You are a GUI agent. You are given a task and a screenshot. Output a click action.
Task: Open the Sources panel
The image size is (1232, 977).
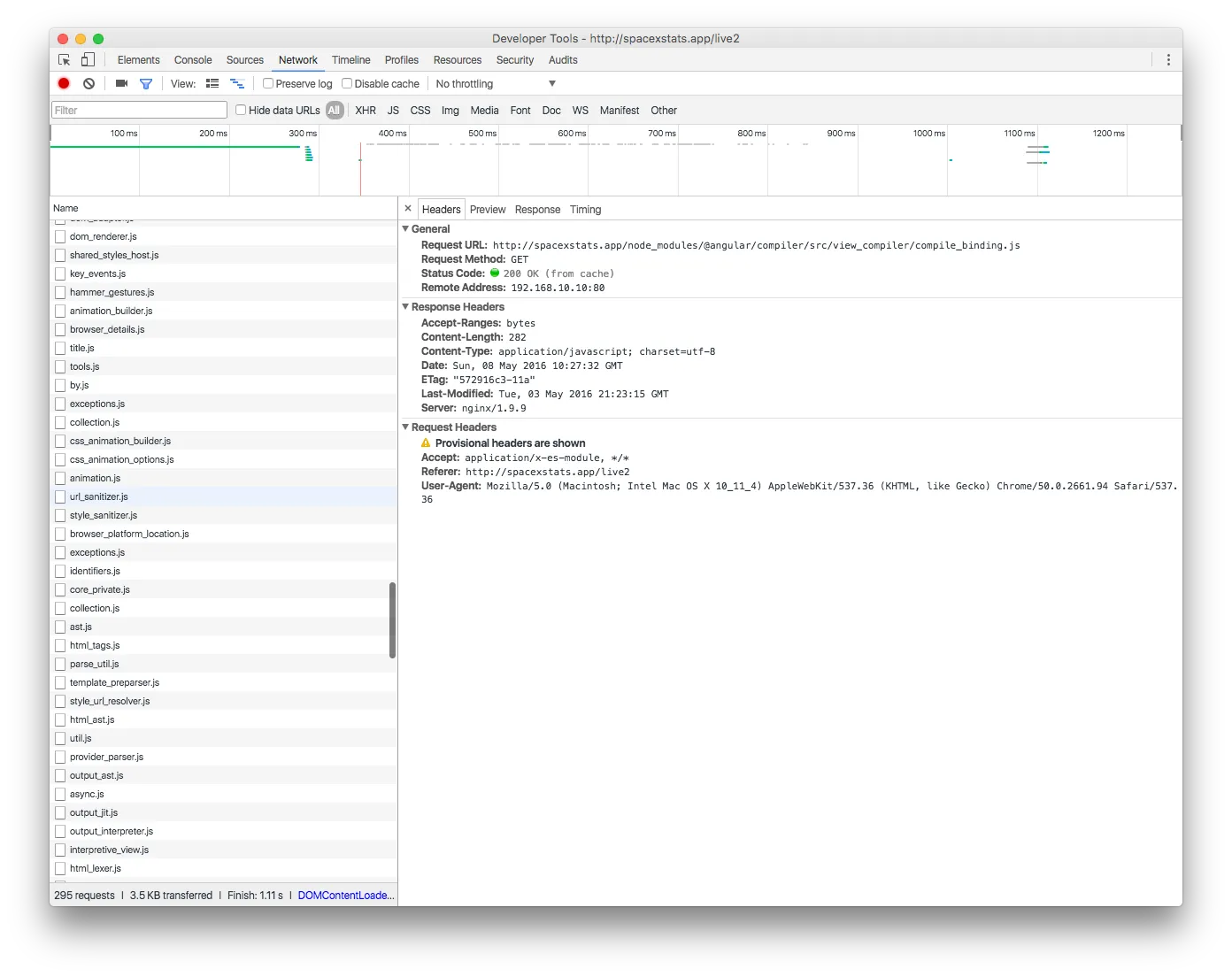[245, 60]
